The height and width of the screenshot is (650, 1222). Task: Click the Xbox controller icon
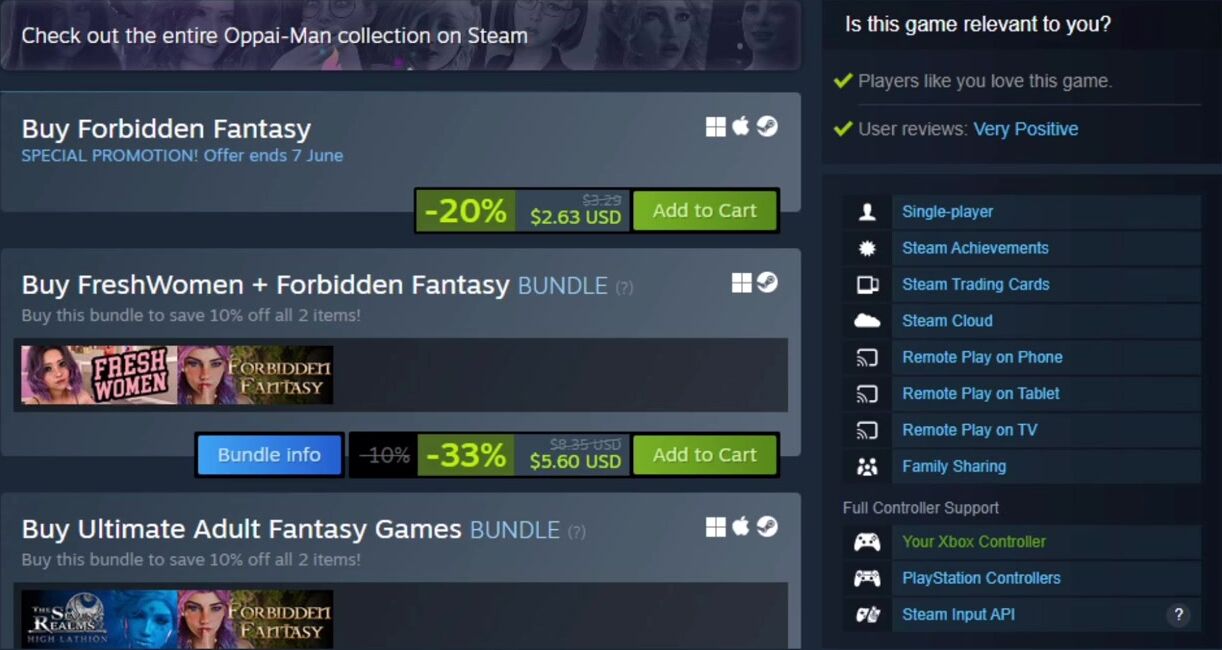click(x=867, y=542)
